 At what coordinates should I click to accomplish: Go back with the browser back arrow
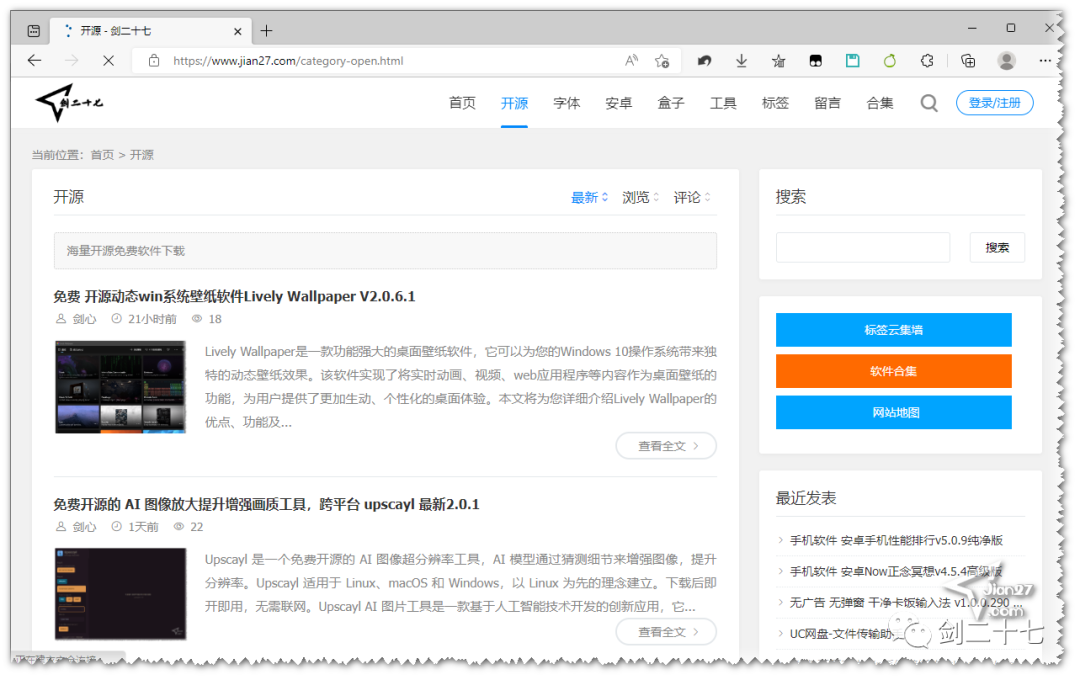pyautogui.click(x=34, y=61)
